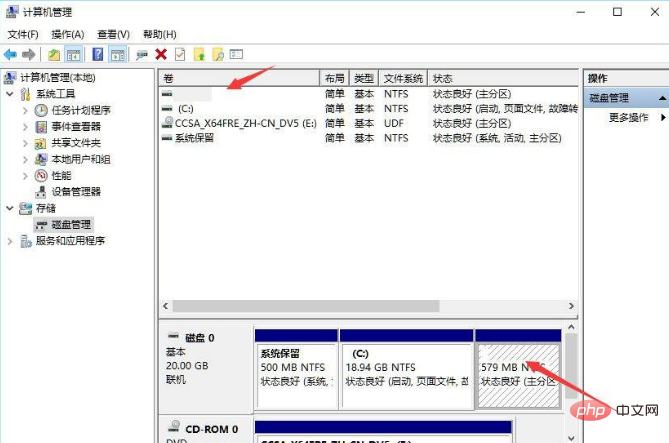Click the red X delete icon
The width and height of the screenshot is (669, 443).
(161, 55)
